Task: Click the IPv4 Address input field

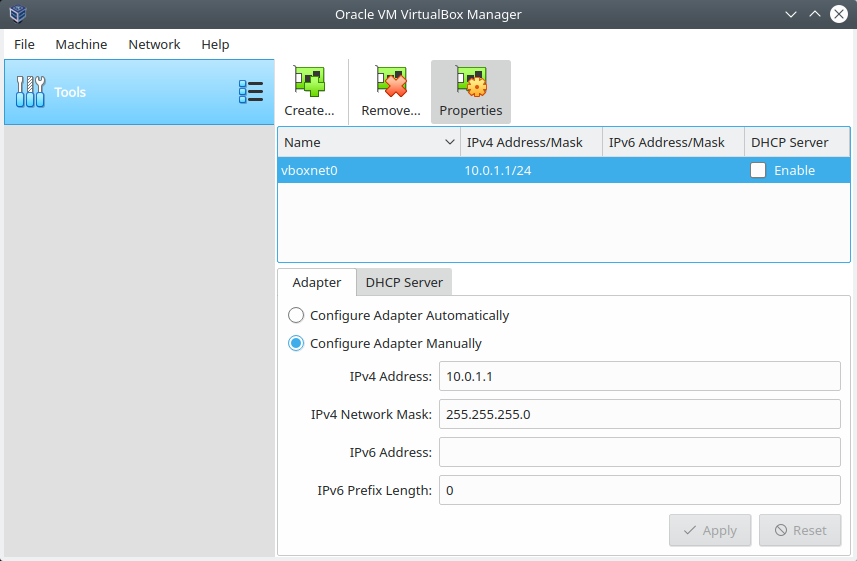Action: [x=639, y=376]
